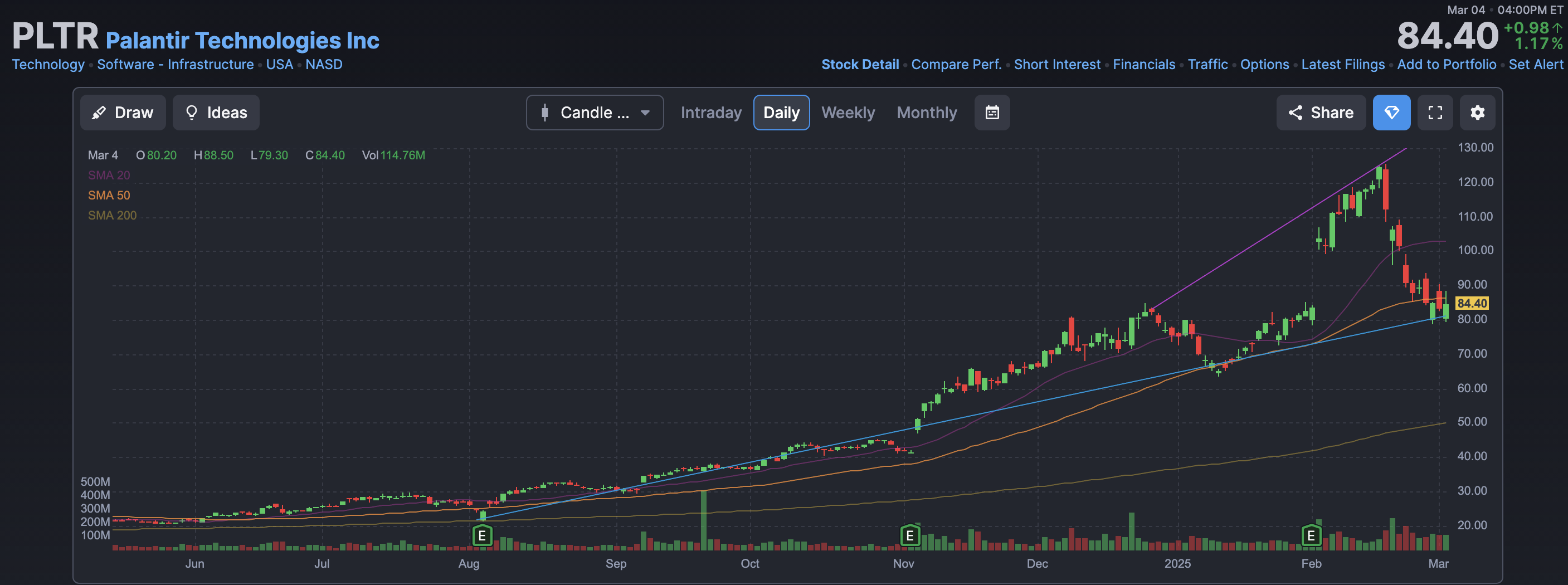Open the Draw tool
Screen dimensions: 1568x585
tap(123, 113)
